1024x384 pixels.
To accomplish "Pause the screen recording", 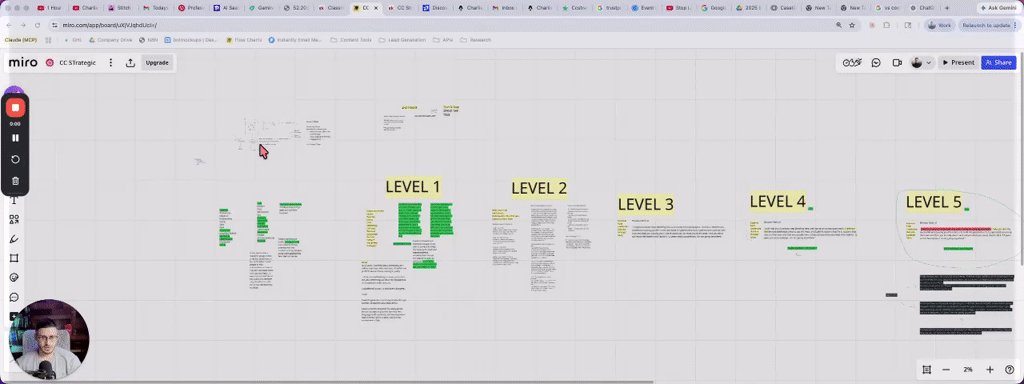I will (16, 138).
